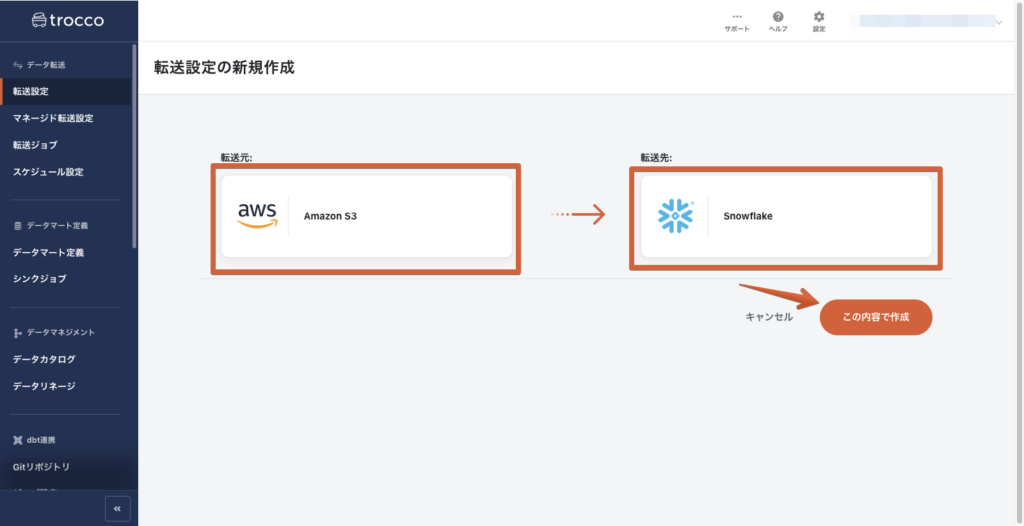1024x526 pixels.
Task: Select データリネージ in the sidebar
Action: click(x=44, y=386)
